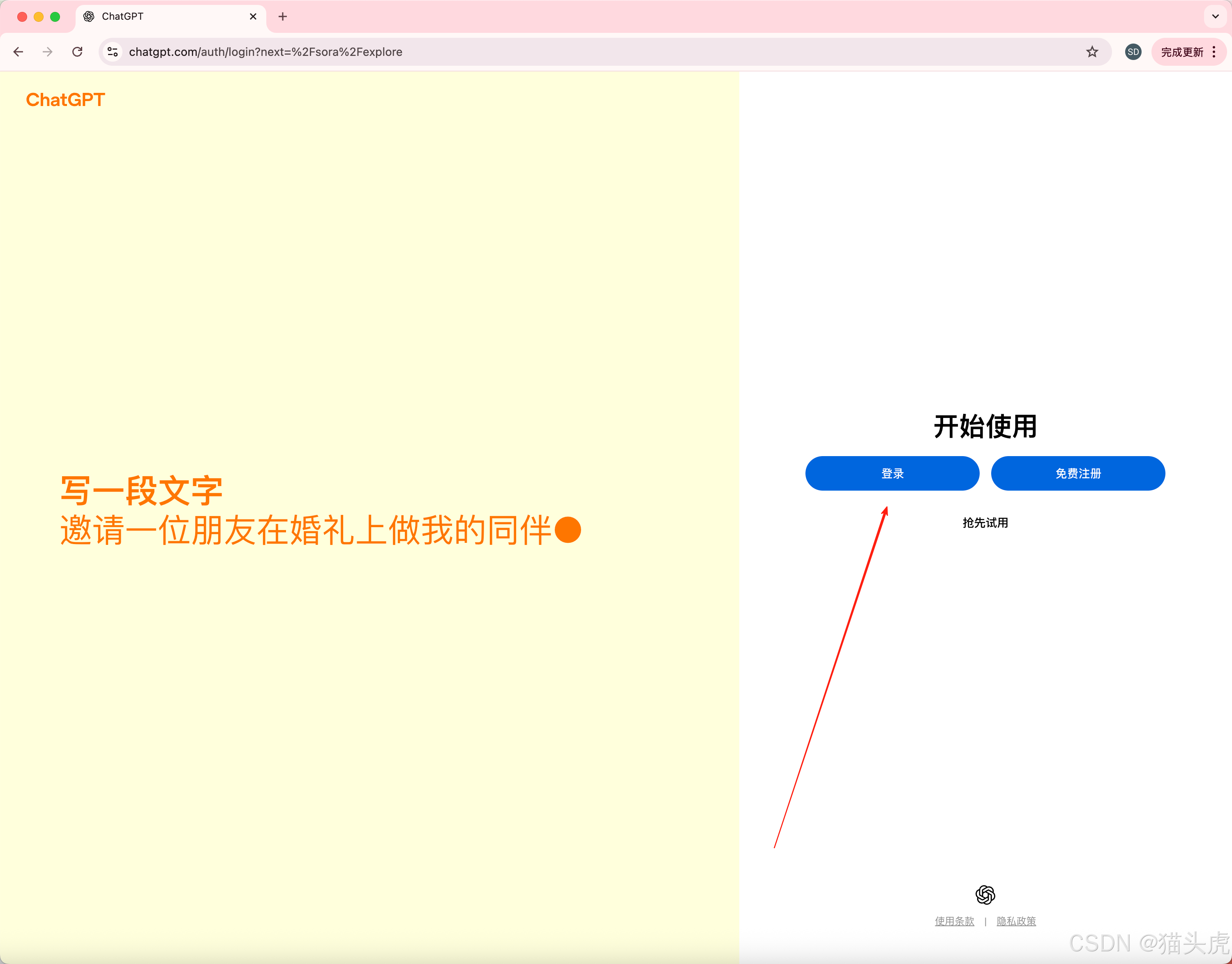The width and height of the screenshot is (1232, 964).
Task: Click the 免费注册 sign up button
Action: tap(1077, 473)
